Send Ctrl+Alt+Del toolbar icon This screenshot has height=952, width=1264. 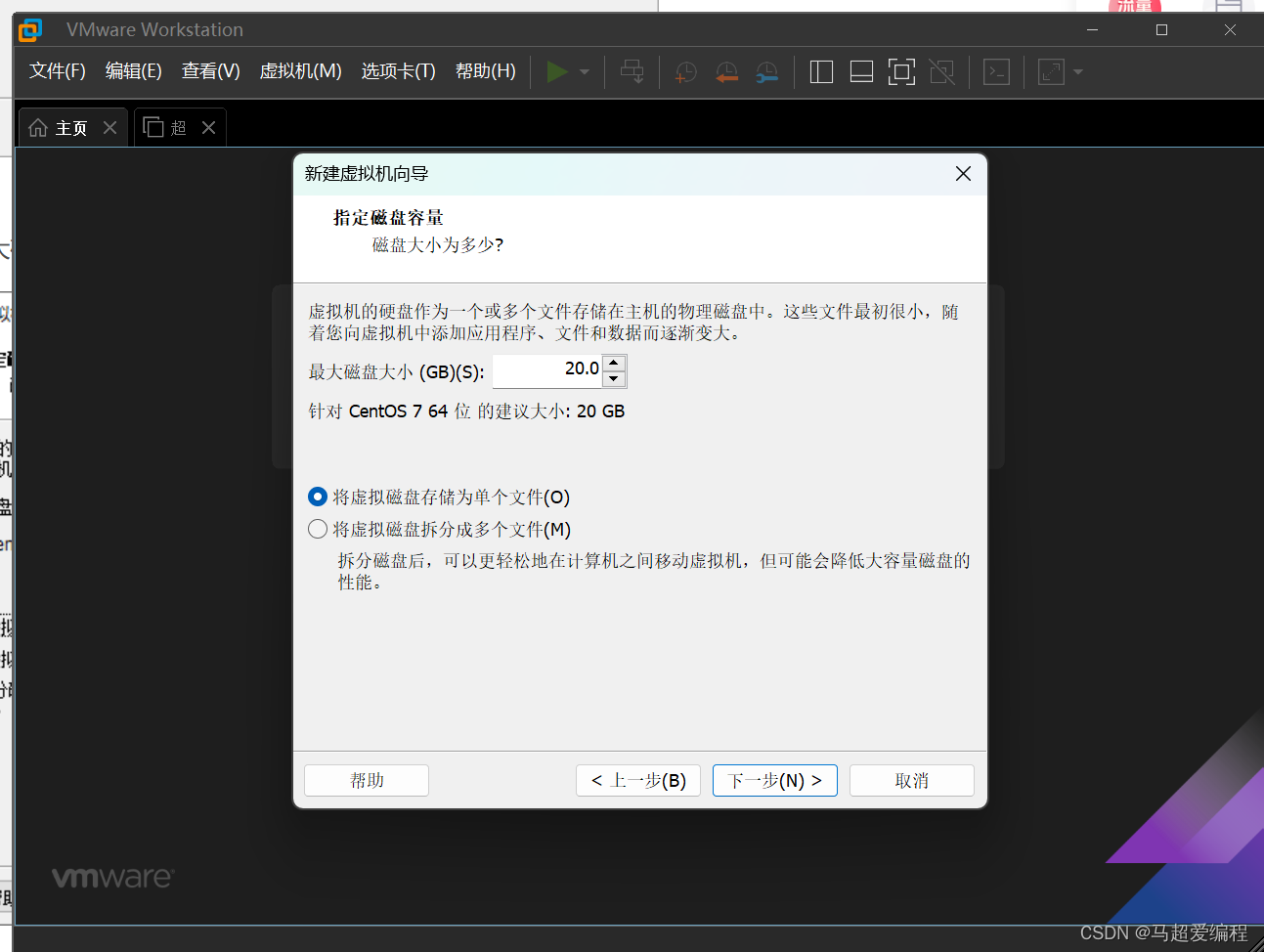tap(632, 71)
